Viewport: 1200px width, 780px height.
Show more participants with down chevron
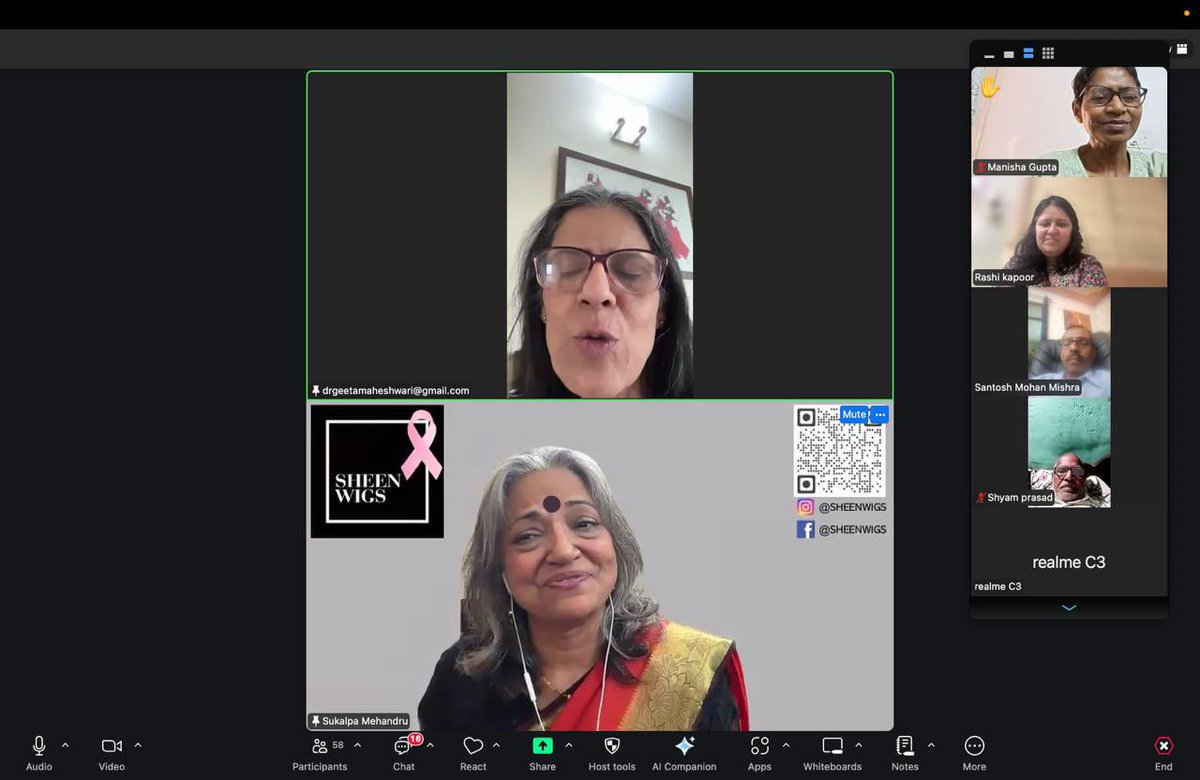[x=1069, y=608]
